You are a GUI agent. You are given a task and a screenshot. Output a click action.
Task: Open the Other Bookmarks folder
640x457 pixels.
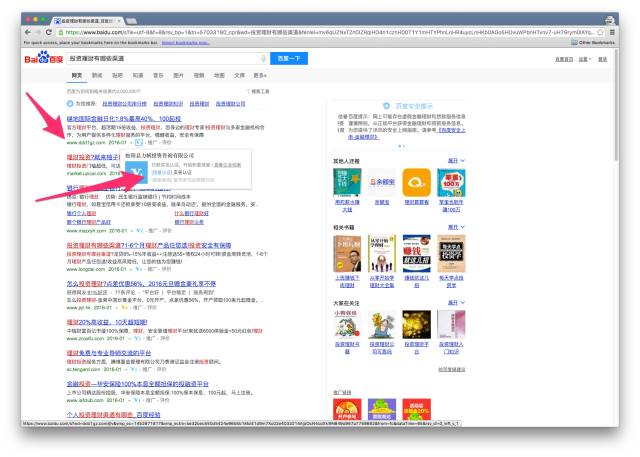pyautogui.click(x=593, y=42)
